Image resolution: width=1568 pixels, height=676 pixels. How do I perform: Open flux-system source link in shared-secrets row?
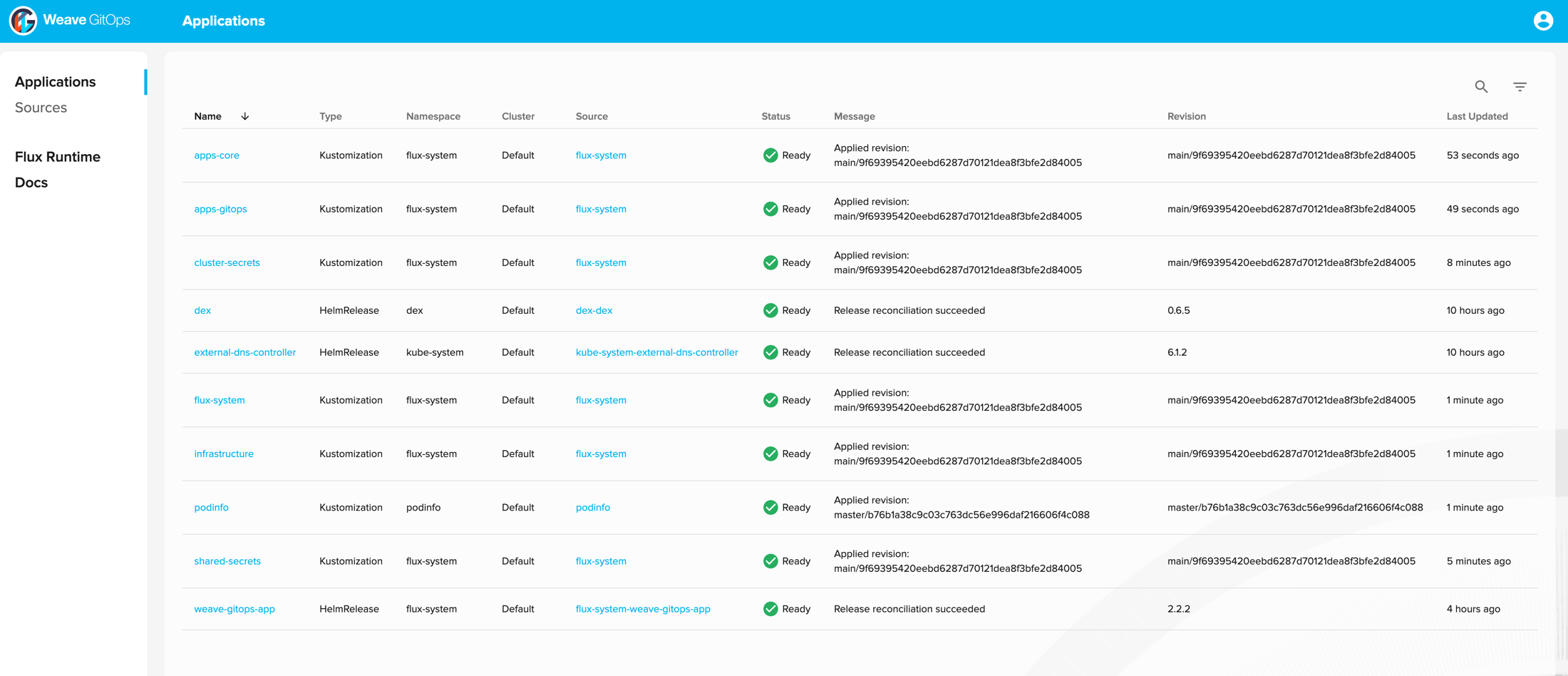click(x=601, y=561)
